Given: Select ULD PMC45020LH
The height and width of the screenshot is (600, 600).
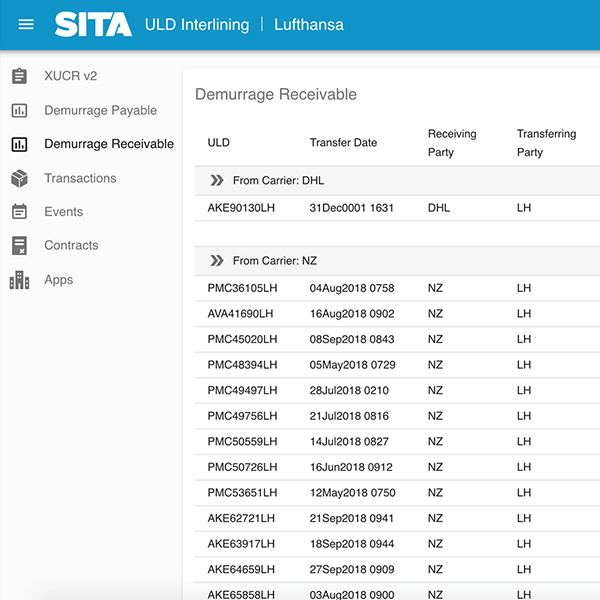Looking at the screenshot, I should coord(242,339).
